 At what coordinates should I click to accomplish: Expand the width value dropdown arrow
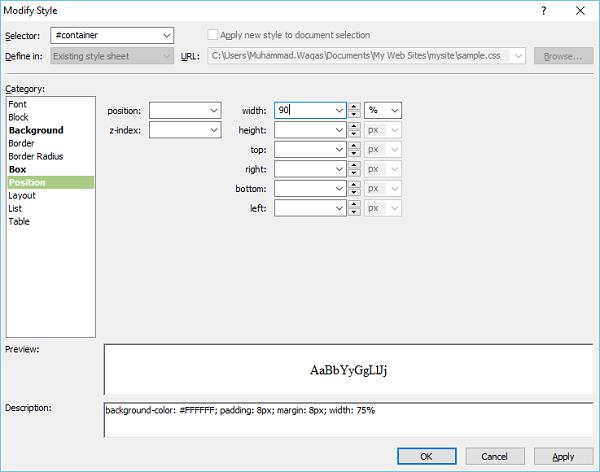tap(339, 110)
